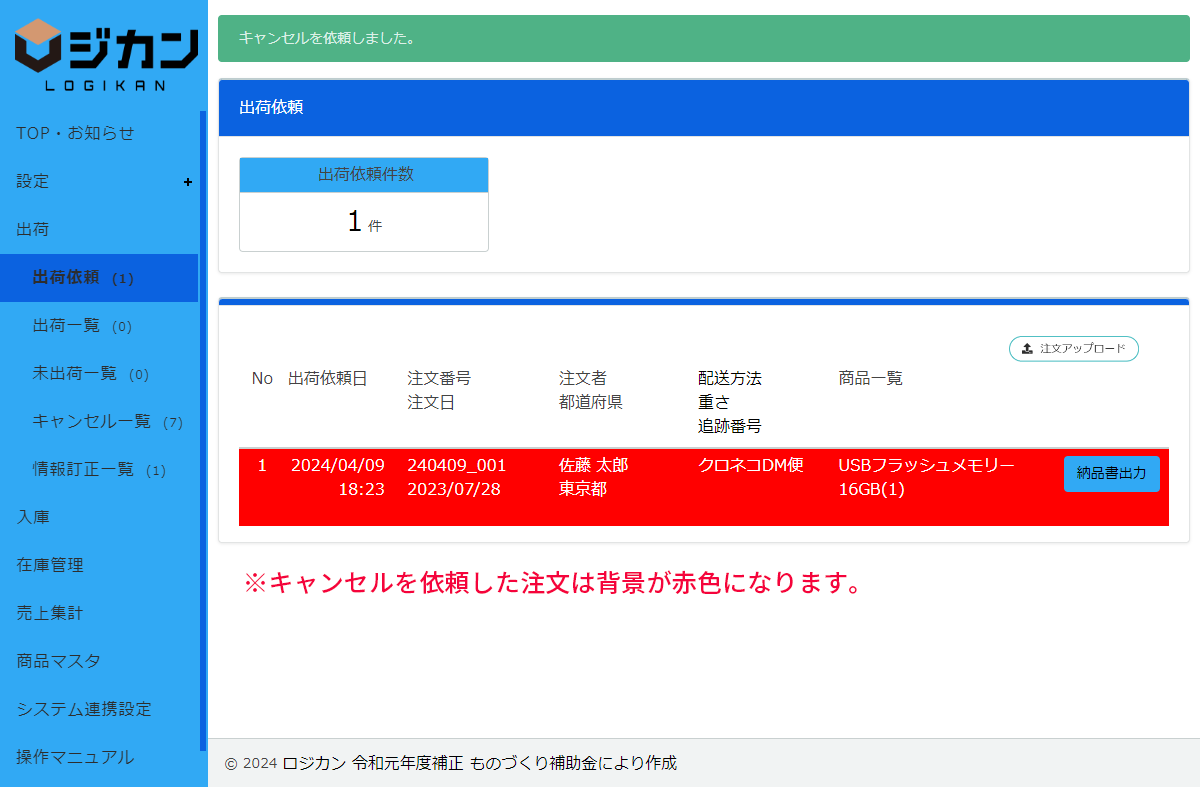Open TOP・お知らせ page
This screenshot has height=787, width=1200.
click(x=75, y=133)
